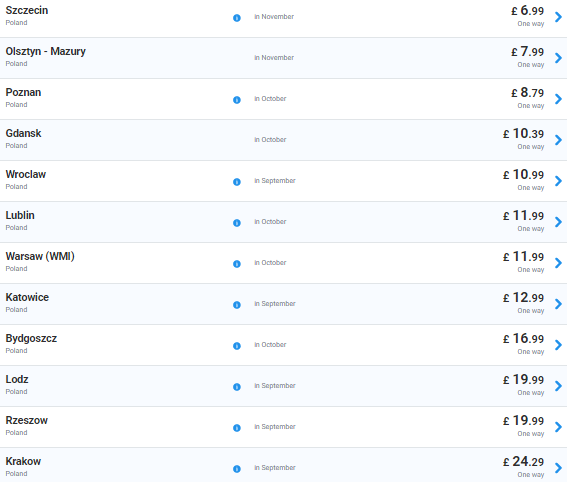Expand the Lodz row arrow
Viewport: 567px width, 482px height.
[558, 385]
